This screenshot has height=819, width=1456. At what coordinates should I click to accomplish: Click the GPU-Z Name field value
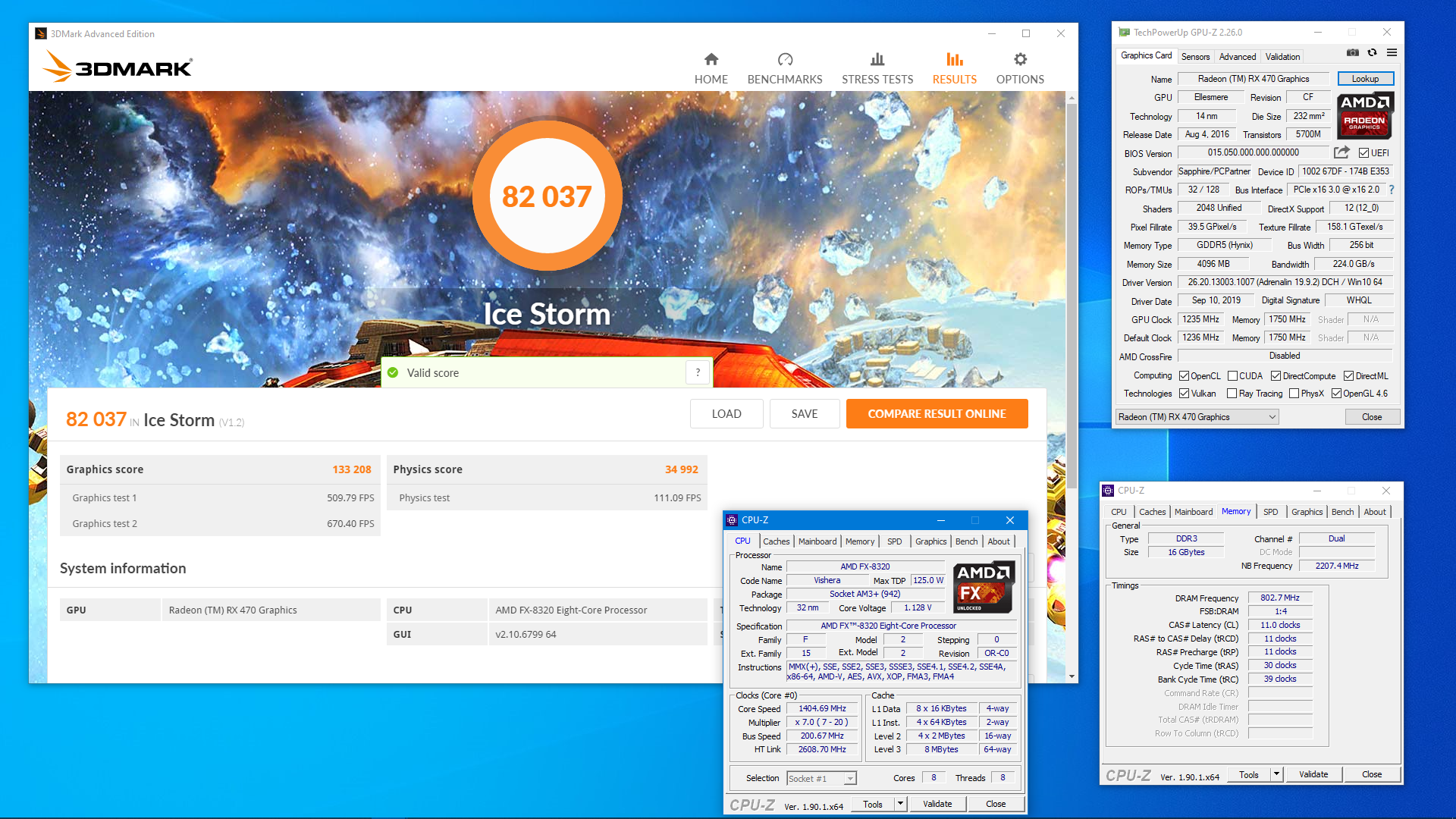point(1253,79)
